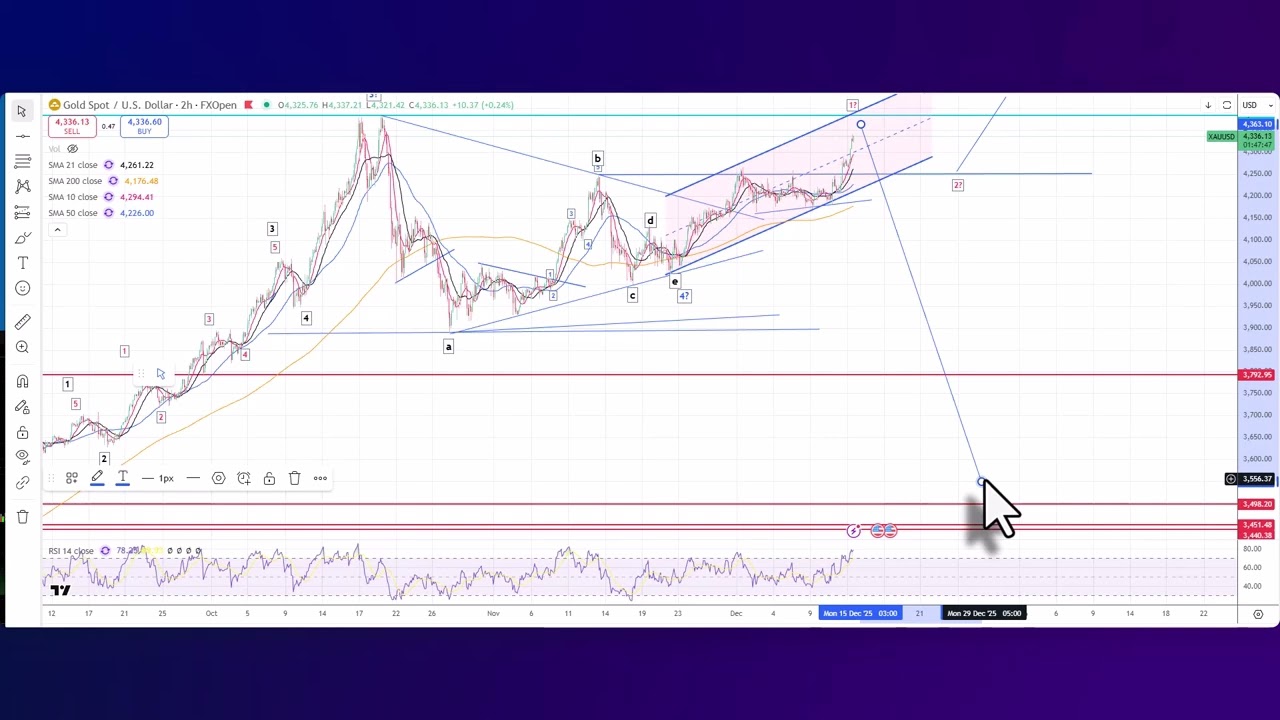The height and width of the screenshot is (720, 1280).
Task: Delete selected drawing via floating toolbar trash
Action: pyautogui.click(x=294, y=479)
